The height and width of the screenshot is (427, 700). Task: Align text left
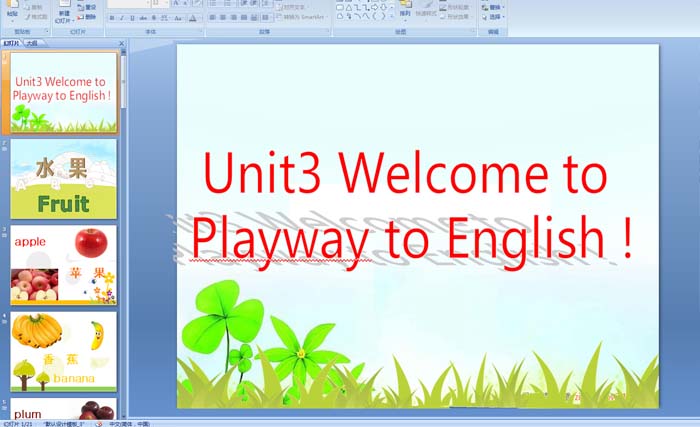212,17
